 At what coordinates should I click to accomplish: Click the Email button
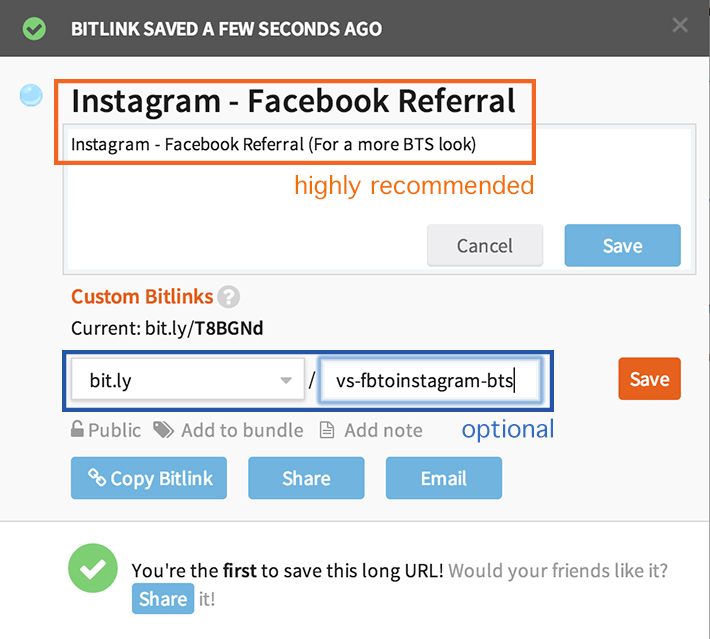pos(444,478)
